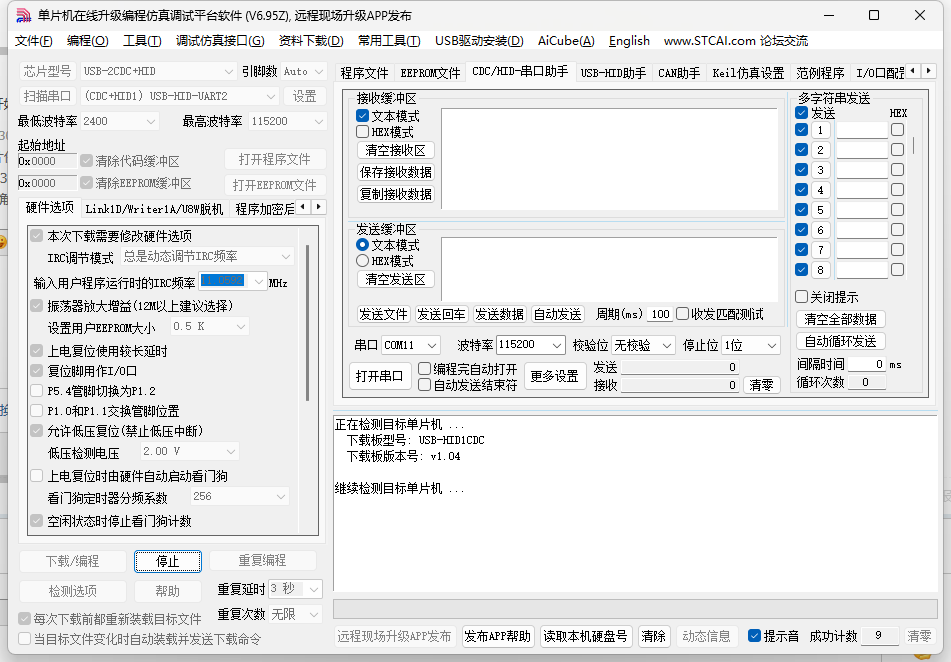This screenshot has height=662, width=951.
Task: Toggle the 提示音 checkbox
Action: click(x=755, y=636)
